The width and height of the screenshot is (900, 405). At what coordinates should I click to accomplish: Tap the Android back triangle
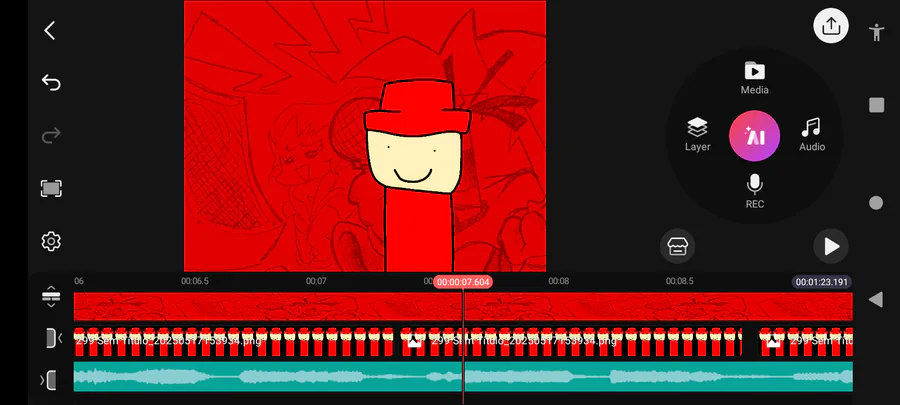(875, 299)
